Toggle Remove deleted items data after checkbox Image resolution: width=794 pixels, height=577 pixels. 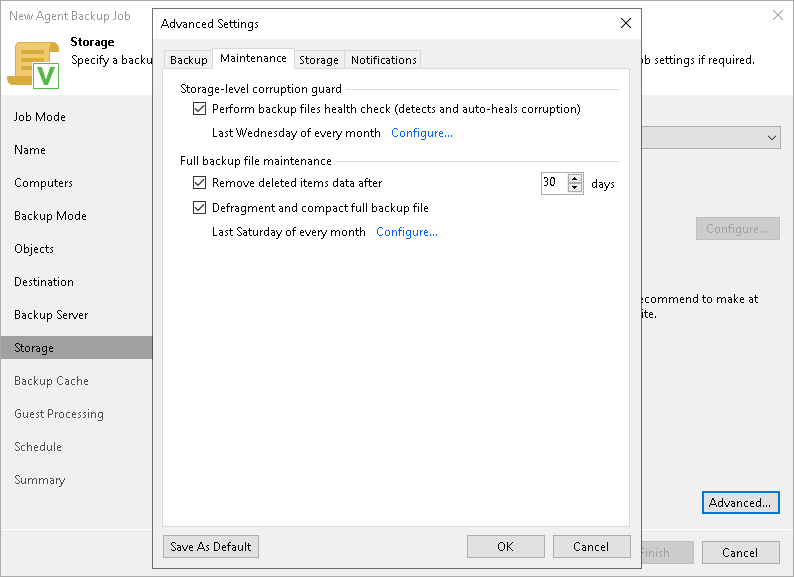click(x=200, y=182)
